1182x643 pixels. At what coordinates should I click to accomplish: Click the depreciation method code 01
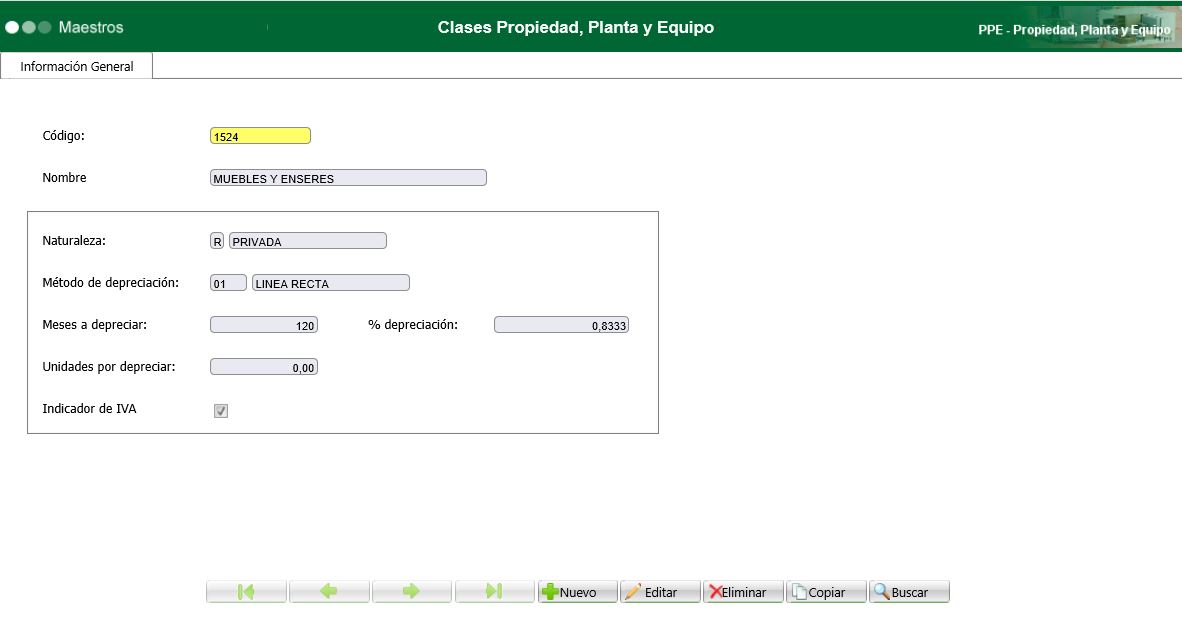pyautogui.click(x=228, y=283)
